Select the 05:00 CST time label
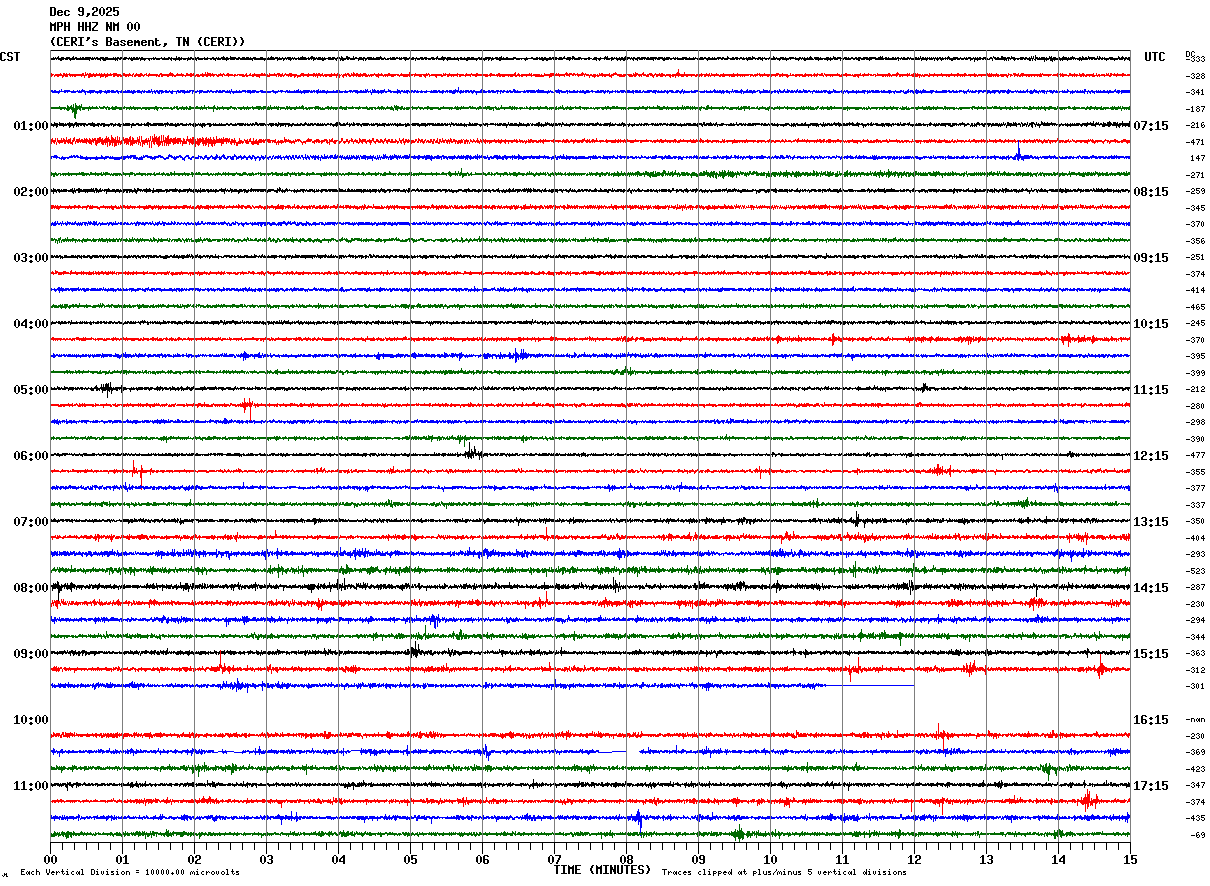The height and width of the screenshot is (886, 1210). (x=31, y=390)
